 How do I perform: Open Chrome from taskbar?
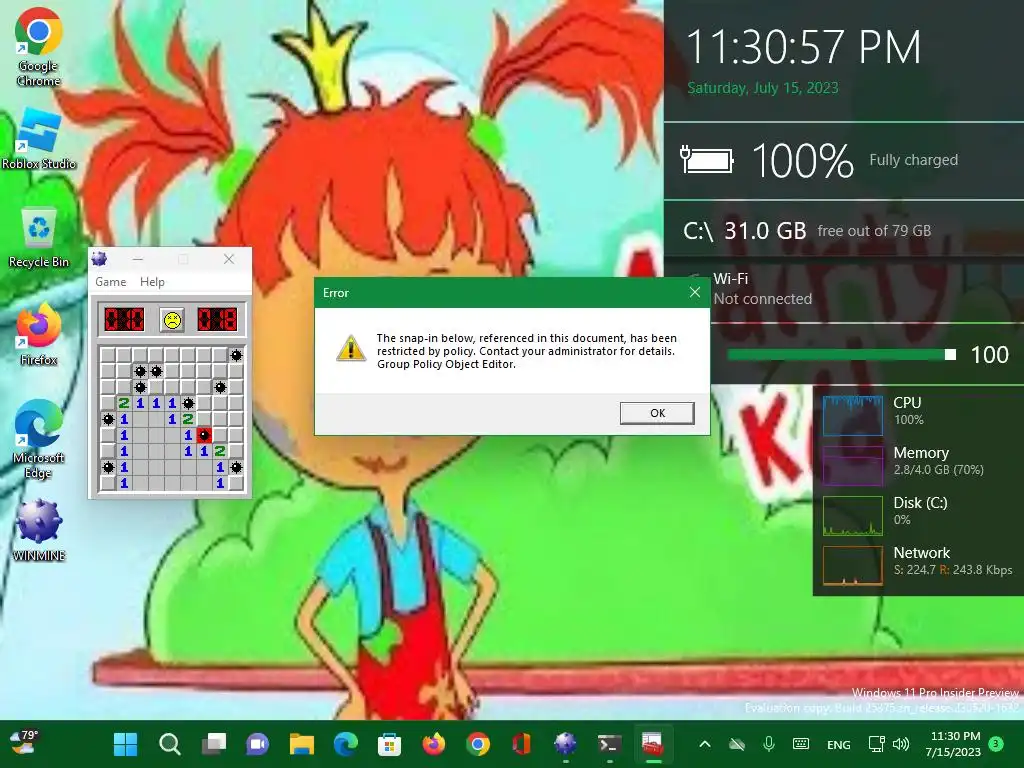477,744
